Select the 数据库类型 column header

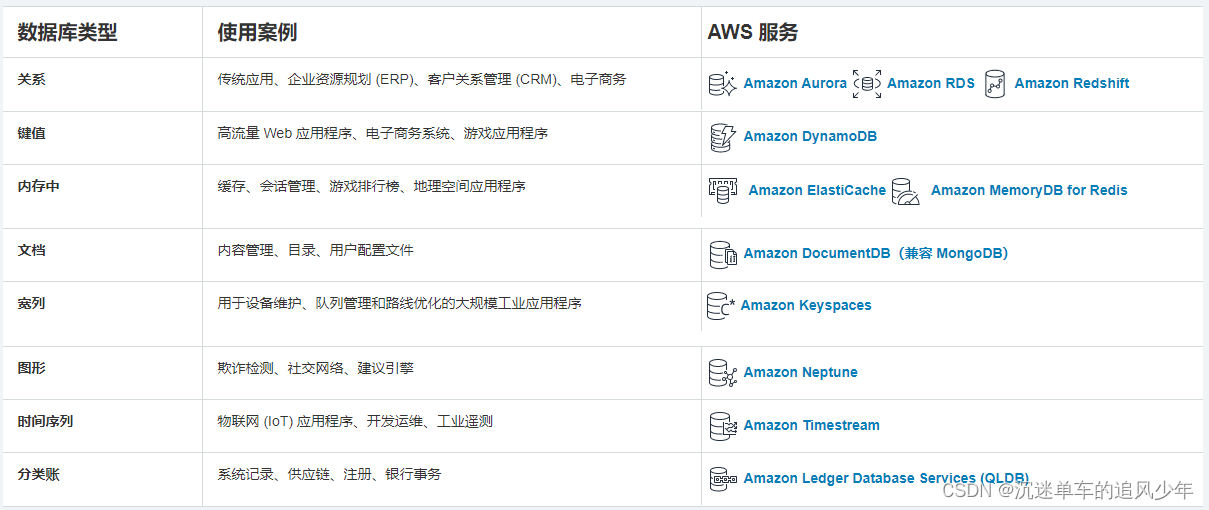(67, 33)
